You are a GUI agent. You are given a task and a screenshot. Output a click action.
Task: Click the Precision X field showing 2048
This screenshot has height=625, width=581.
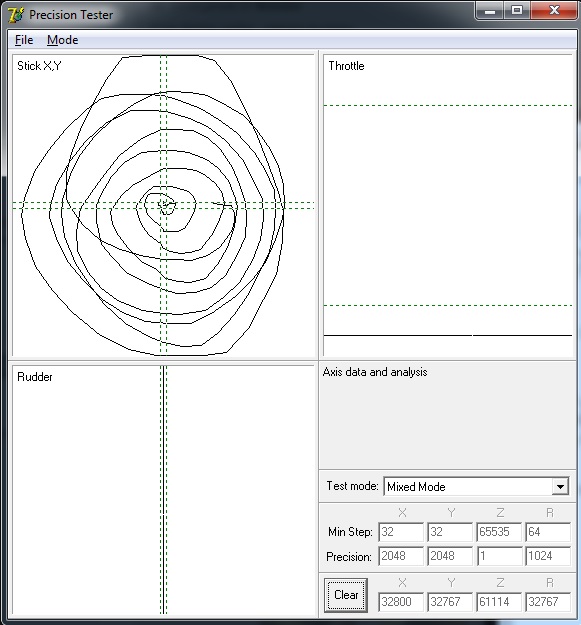pos(401,556)
